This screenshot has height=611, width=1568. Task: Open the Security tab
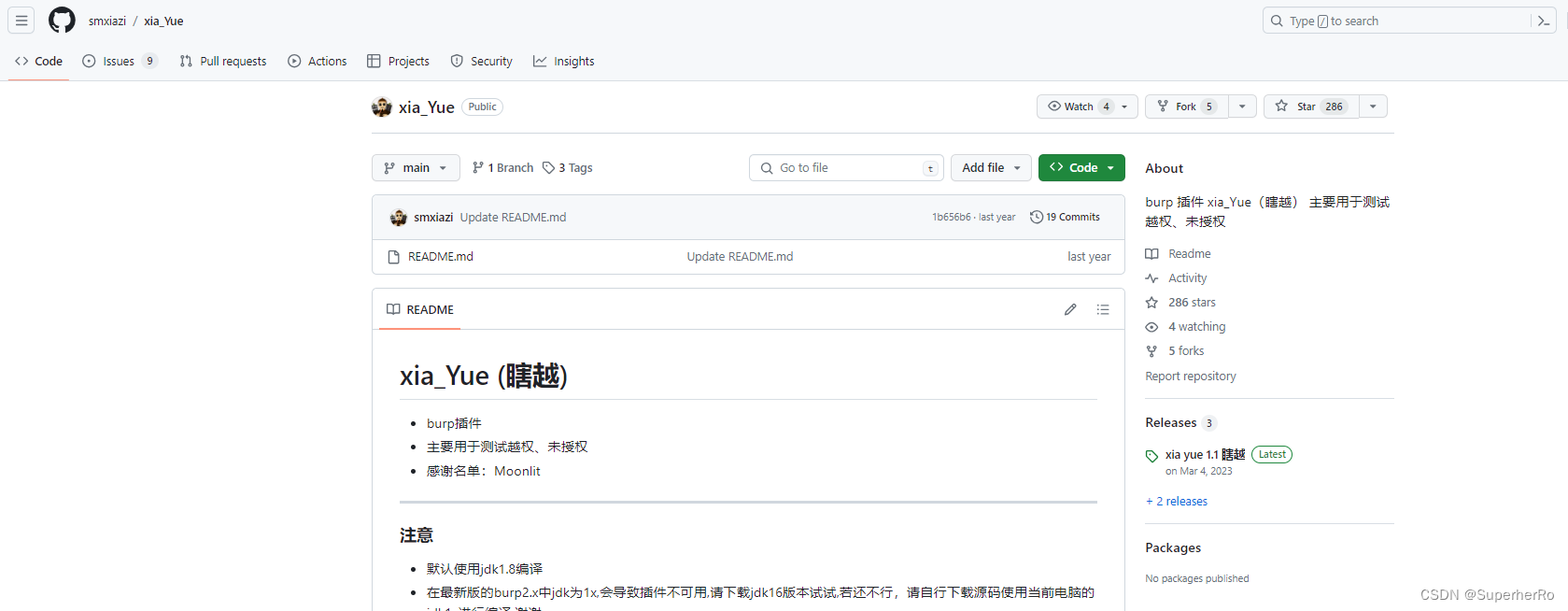pos(482,61)
